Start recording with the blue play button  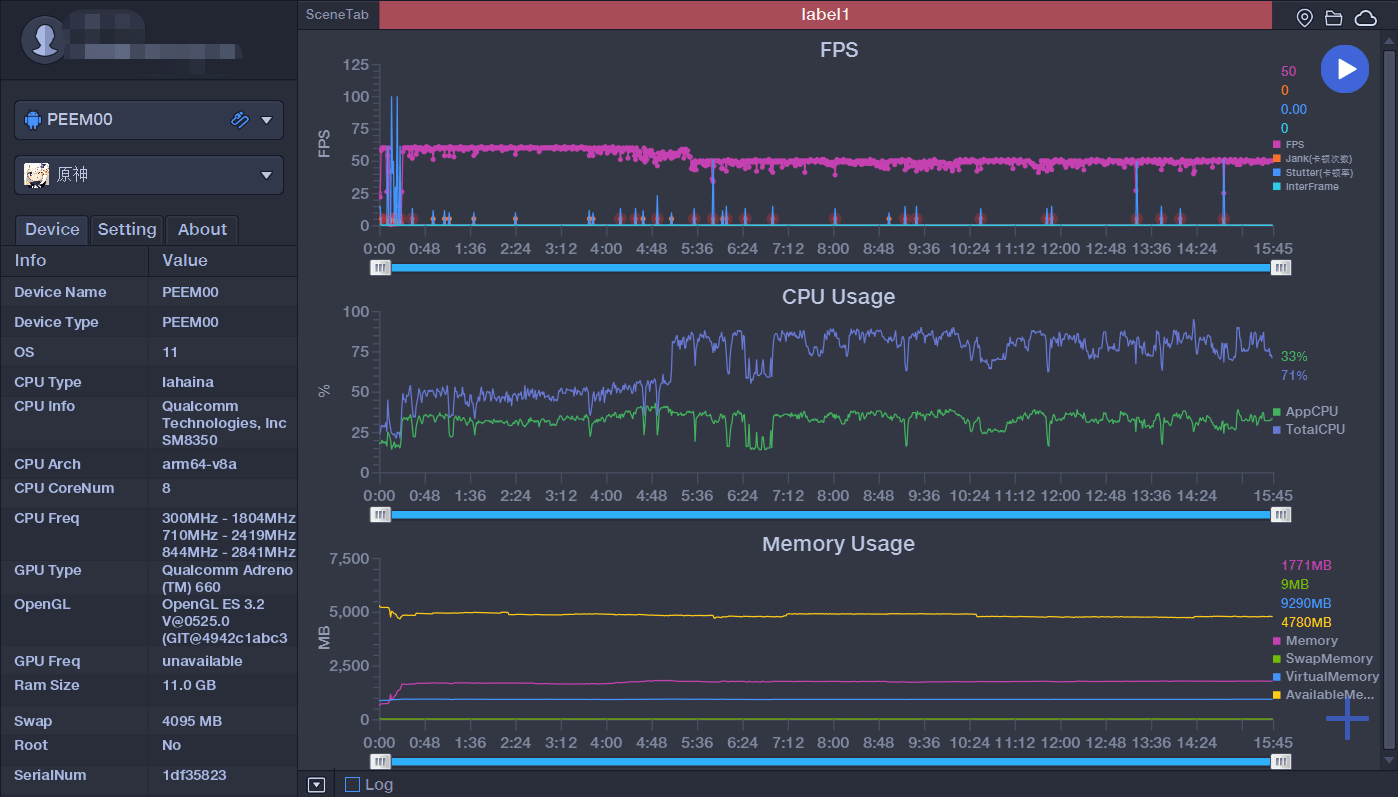click(1344, 69)
